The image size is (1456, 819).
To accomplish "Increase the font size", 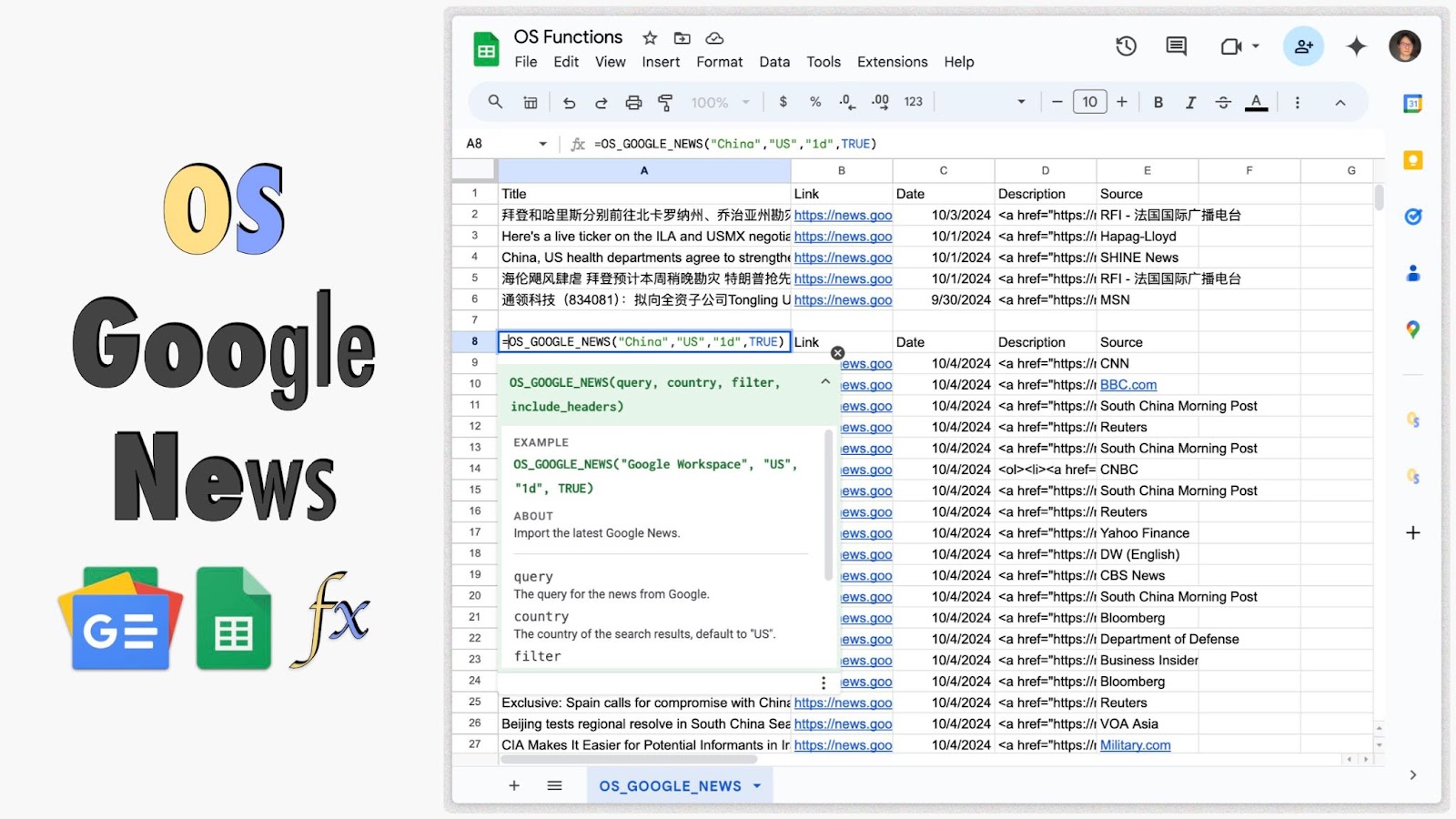I will coord(1122,102).
